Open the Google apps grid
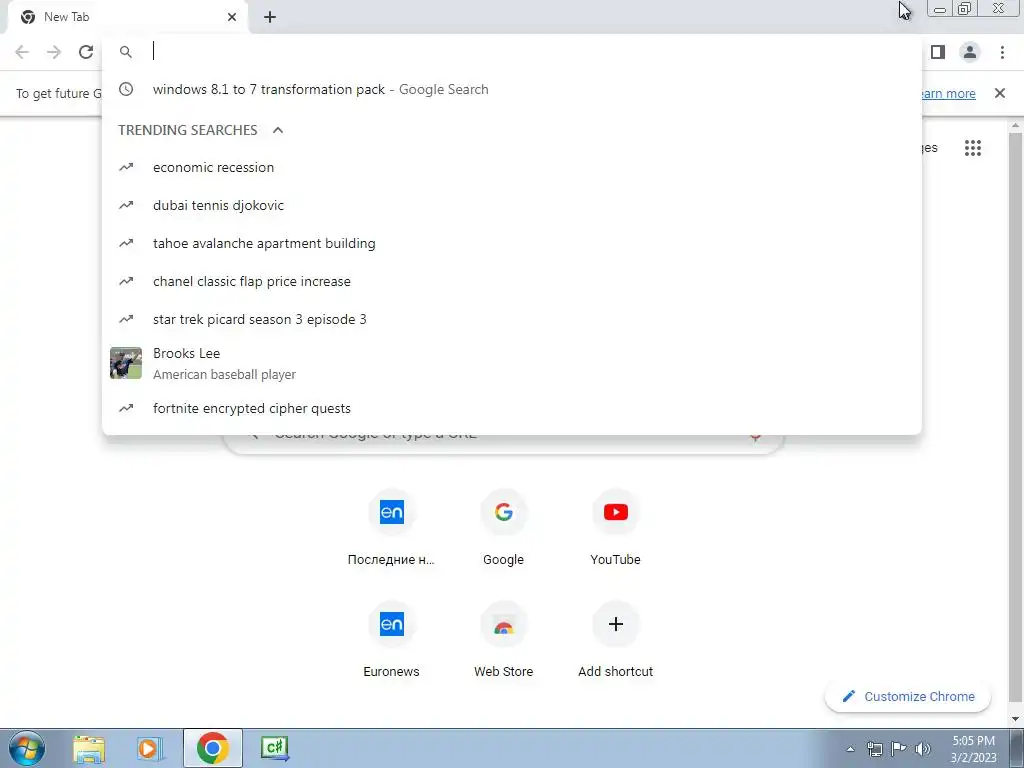1024x768 pixels. tap(973, 148)
